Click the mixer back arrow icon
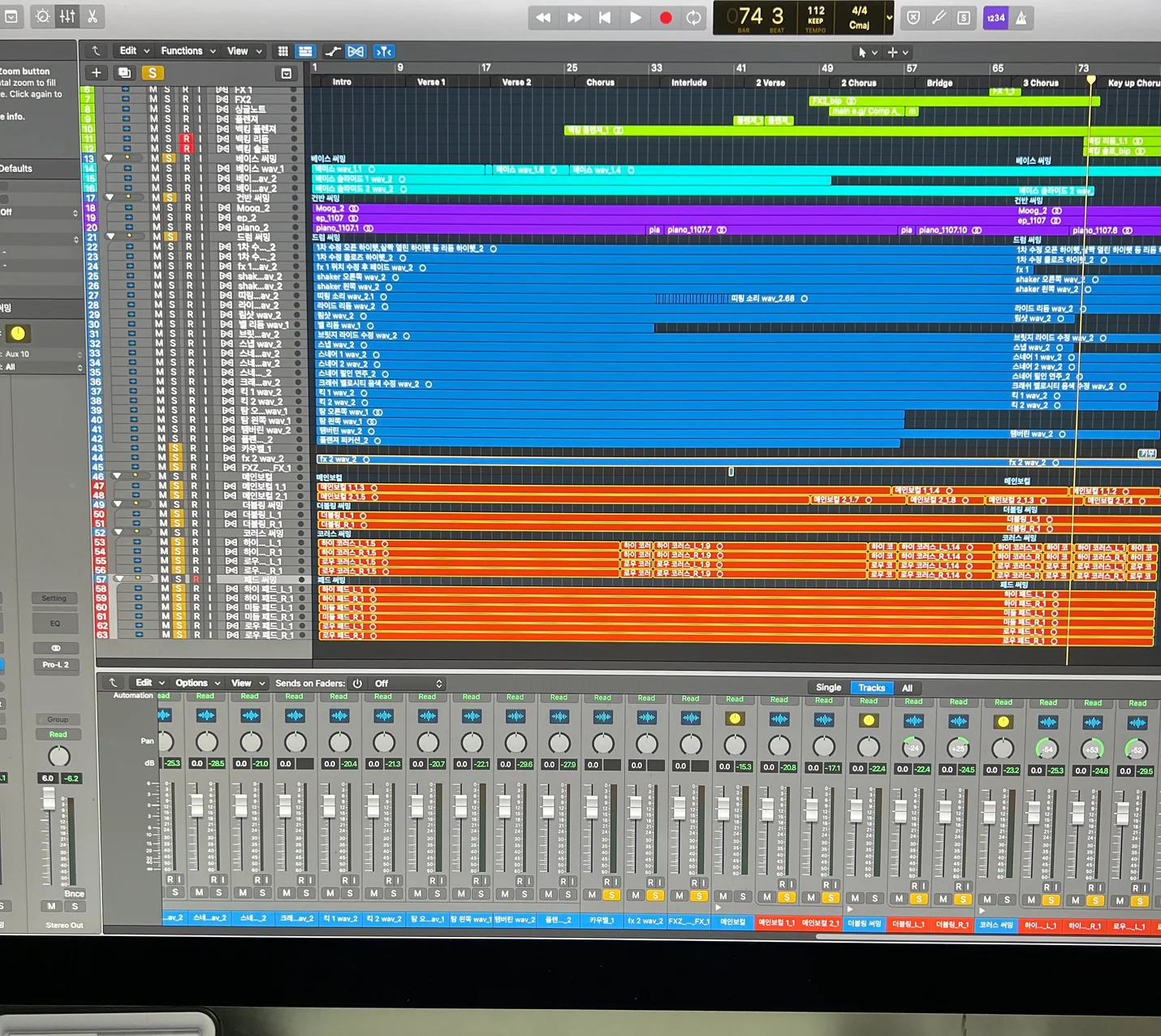The width and height of the screenshot is (1161, 1036). 113,683
